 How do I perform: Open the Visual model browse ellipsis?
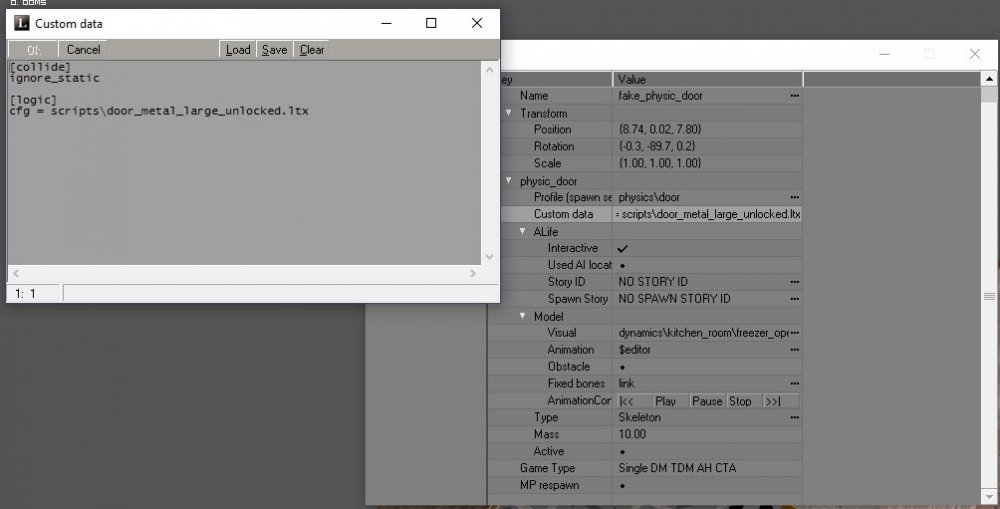point(794,333)
